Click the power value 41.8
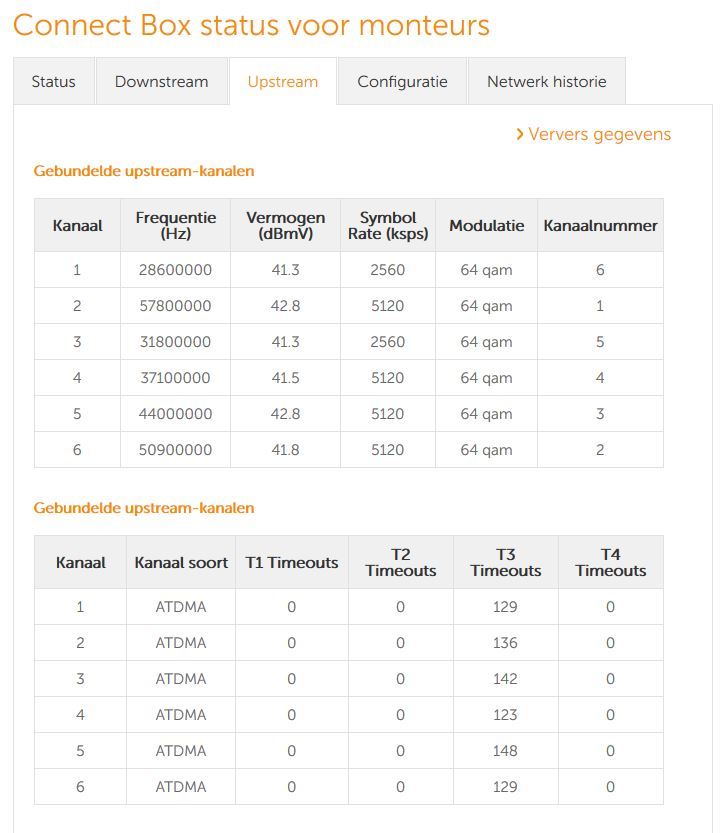Viewport: 726px width, 833px height. 285,450
